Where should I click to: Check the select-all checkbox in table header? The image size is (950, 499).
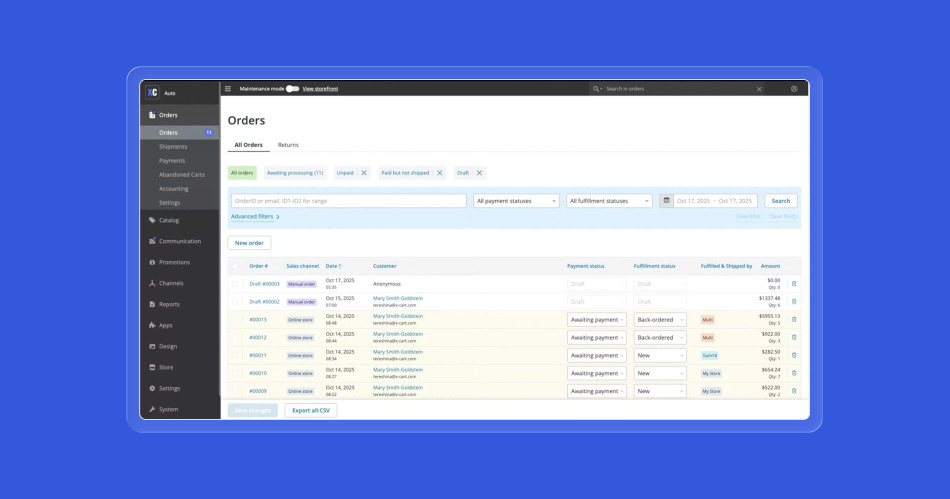(236, 266)
